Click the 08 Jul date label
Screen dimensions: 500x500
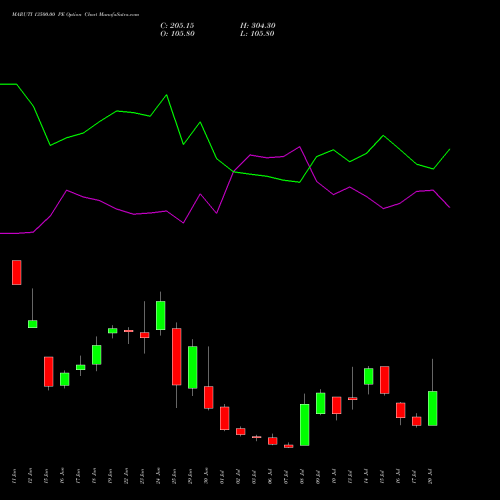302,476
